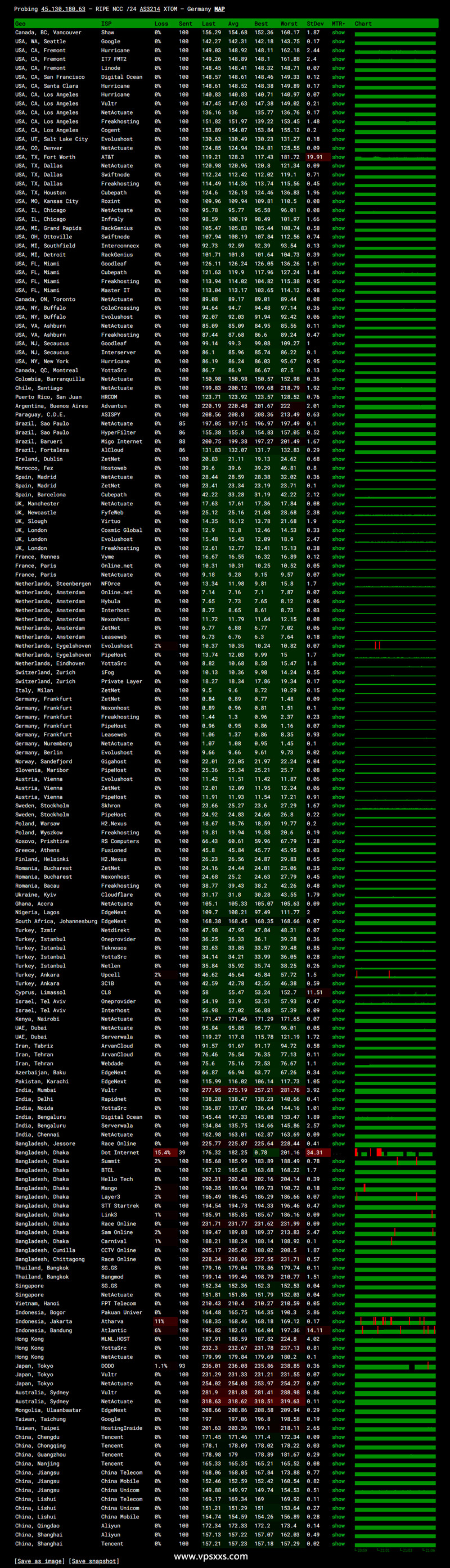Show MTR for USA, WA, Seattle Google row
Viewport: 450px width, 1568px height.
point(338,42)
